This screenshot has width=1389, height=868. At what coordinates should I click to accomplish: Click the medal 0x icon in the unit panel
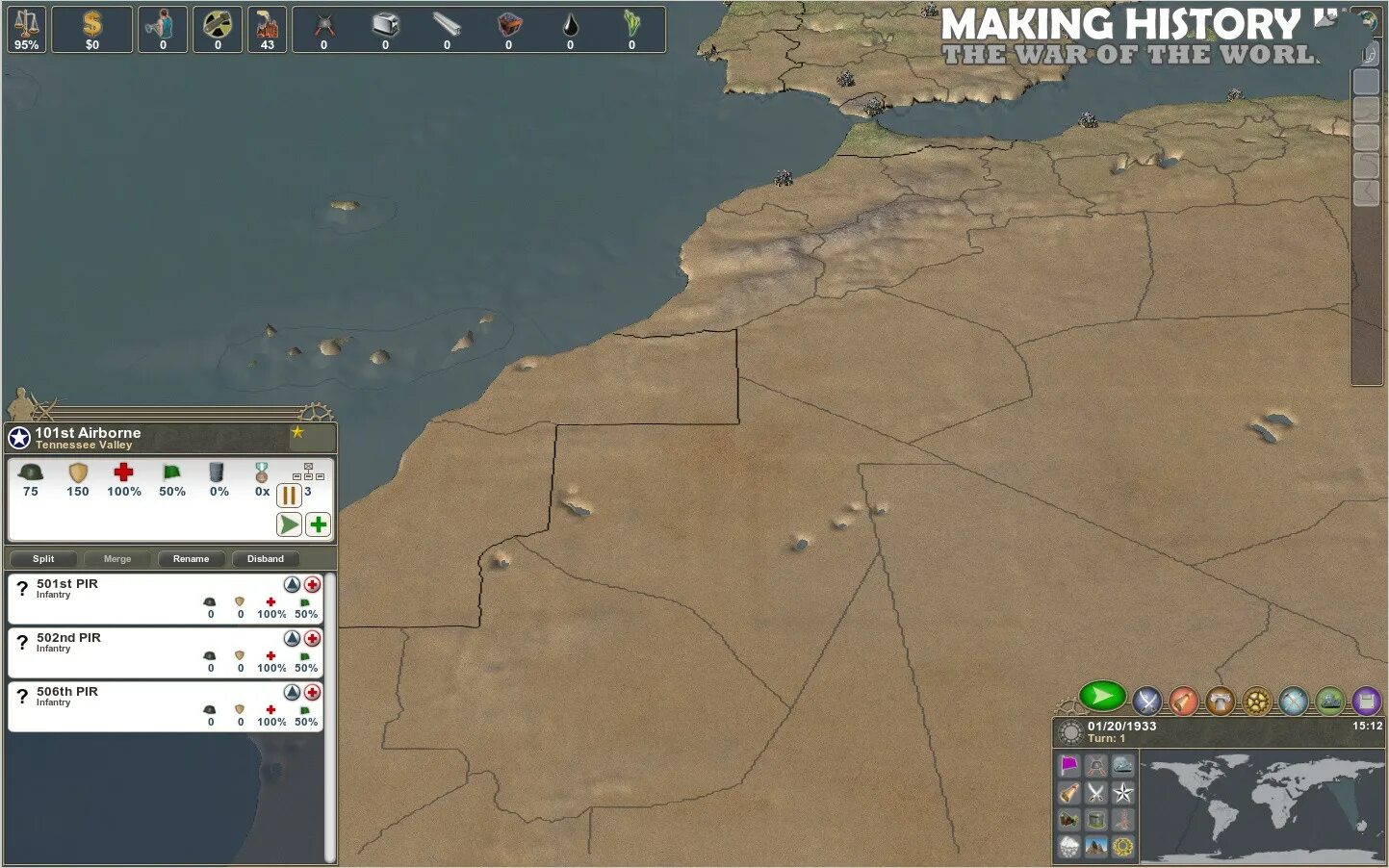click(x=260, y=479)
